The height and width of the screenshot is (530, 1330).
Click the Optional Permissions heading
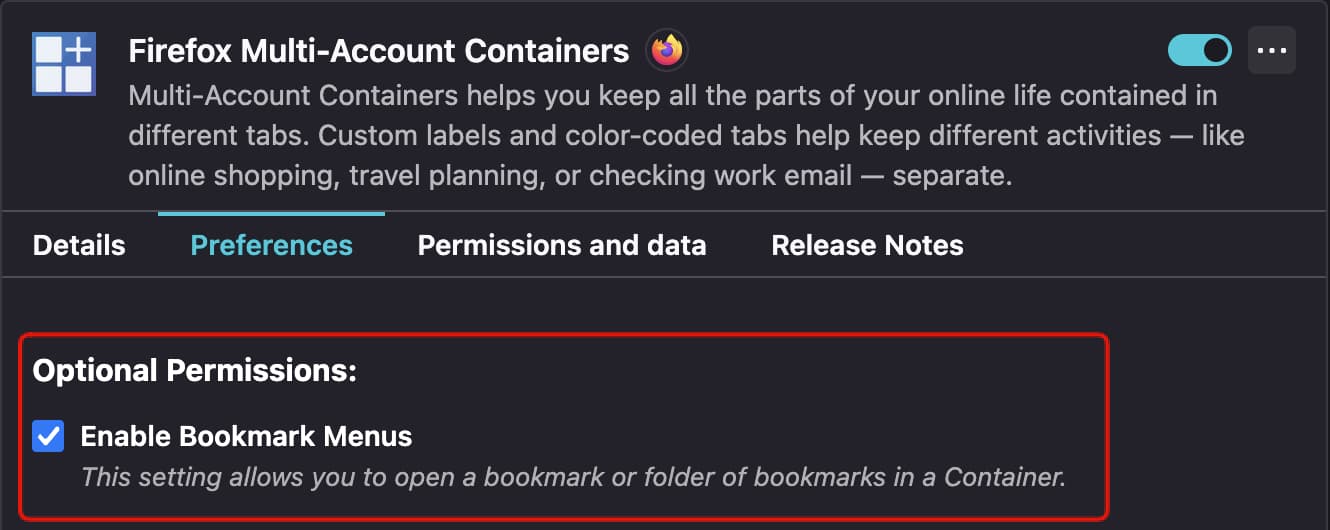[x=195, y=371]
